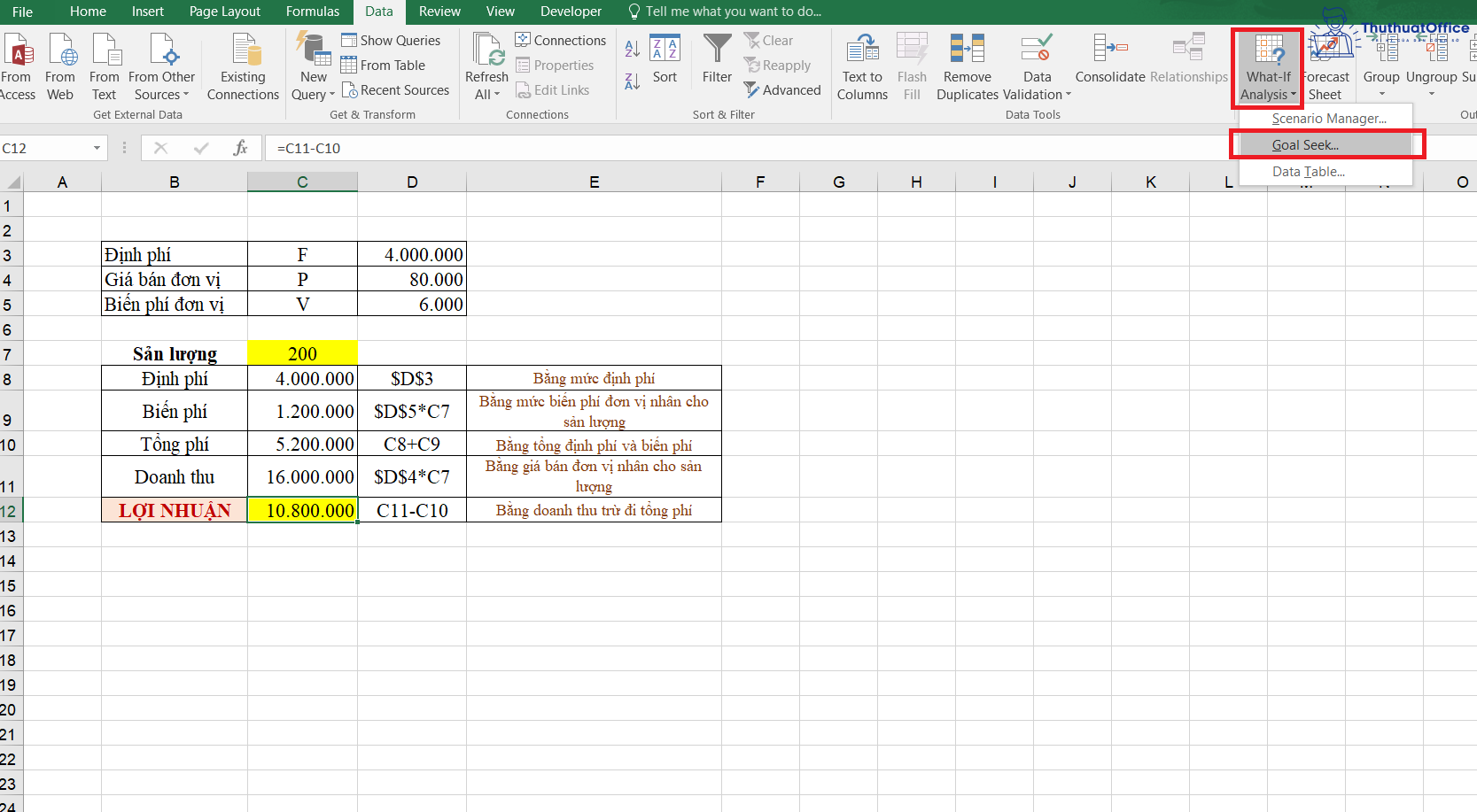Viewport: 1477px width, 812px height.
Task: Open the Developer ribbon tab
Action: point(570,12)
